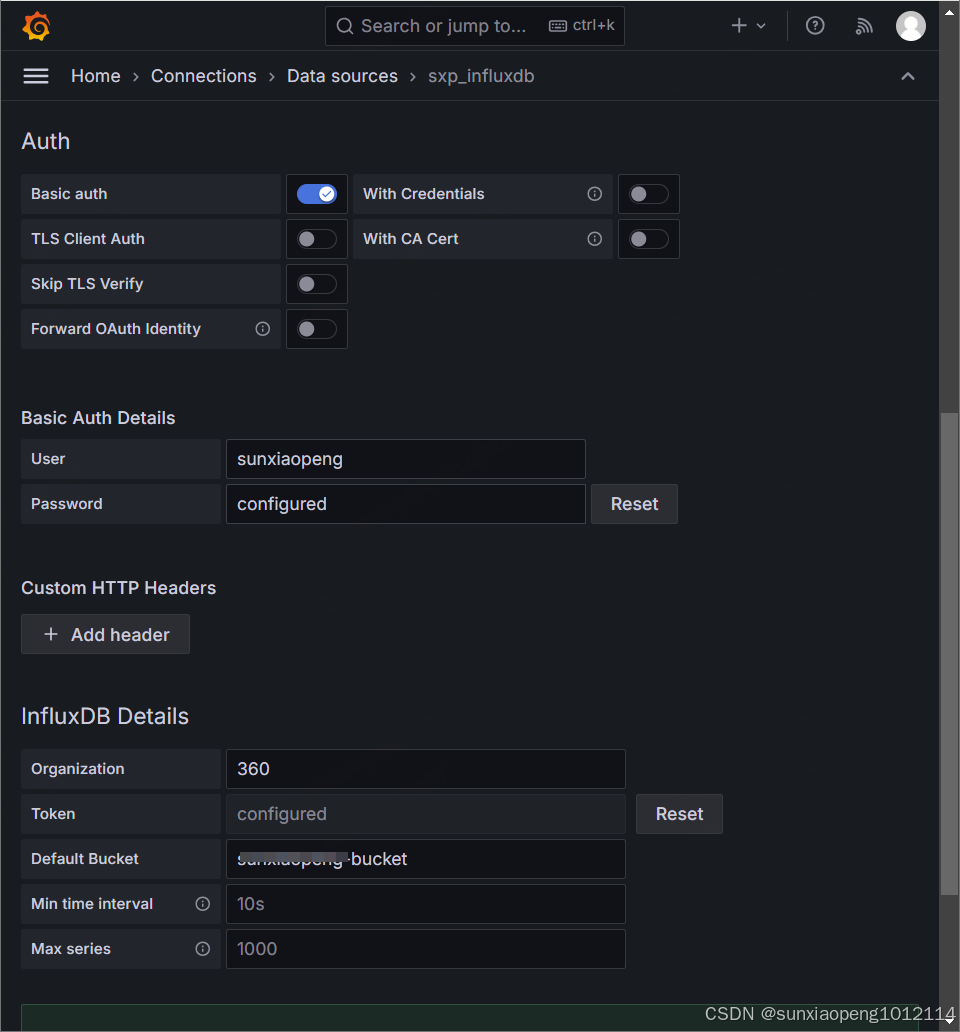
Task: Open the plus add-new menu
Action: [748, 26]
